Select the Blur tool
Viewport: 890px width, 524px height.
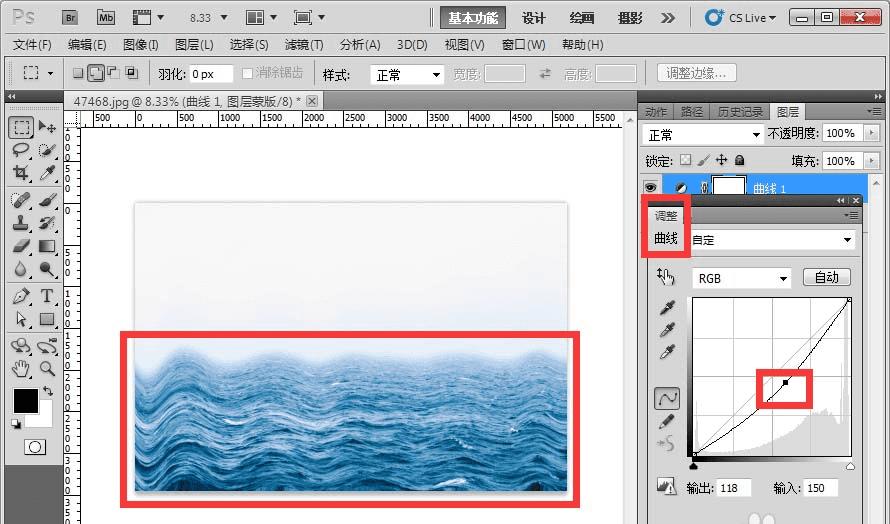(21, 269)
